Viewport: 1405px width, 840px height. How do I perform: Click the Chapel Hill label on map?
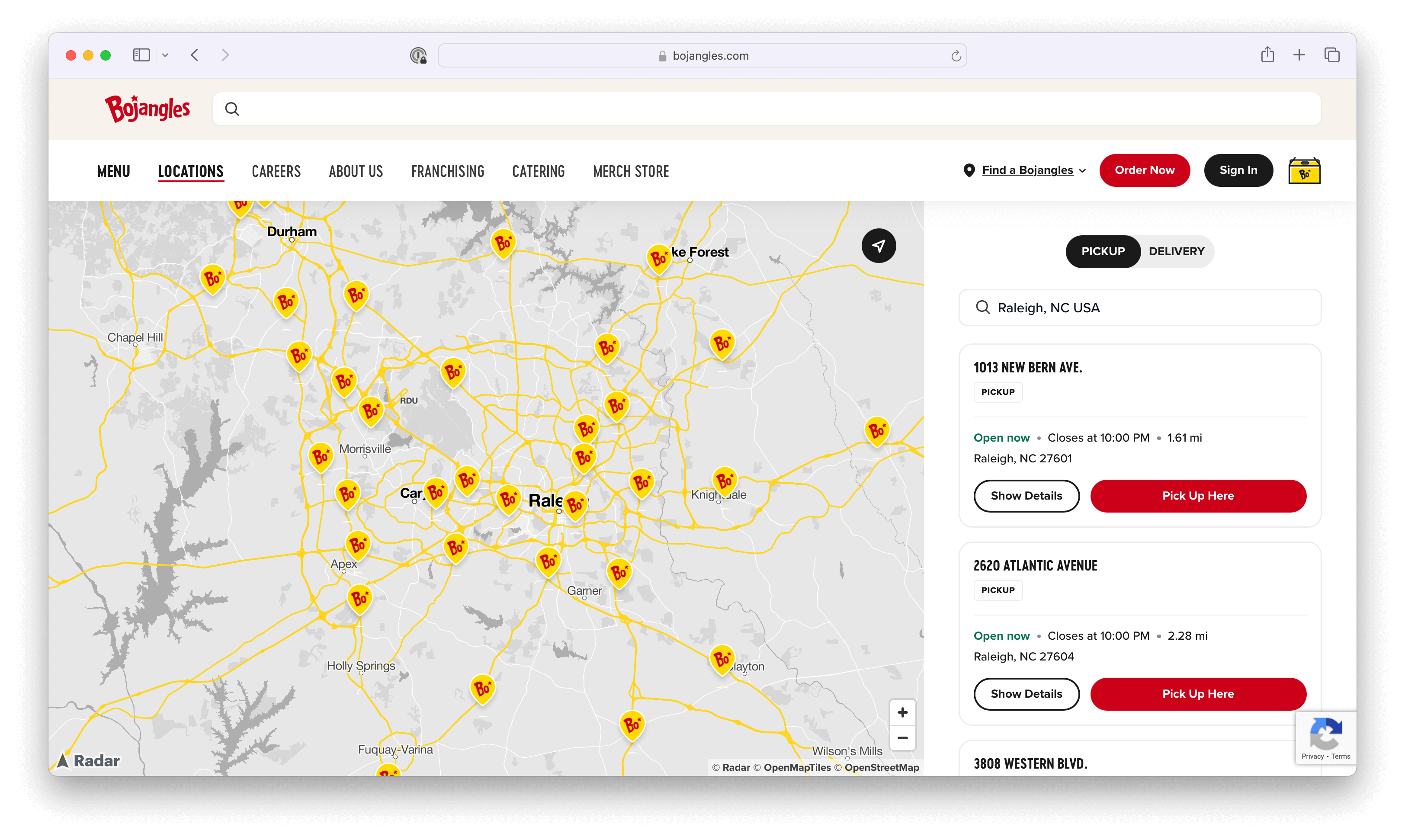(135, 337)
